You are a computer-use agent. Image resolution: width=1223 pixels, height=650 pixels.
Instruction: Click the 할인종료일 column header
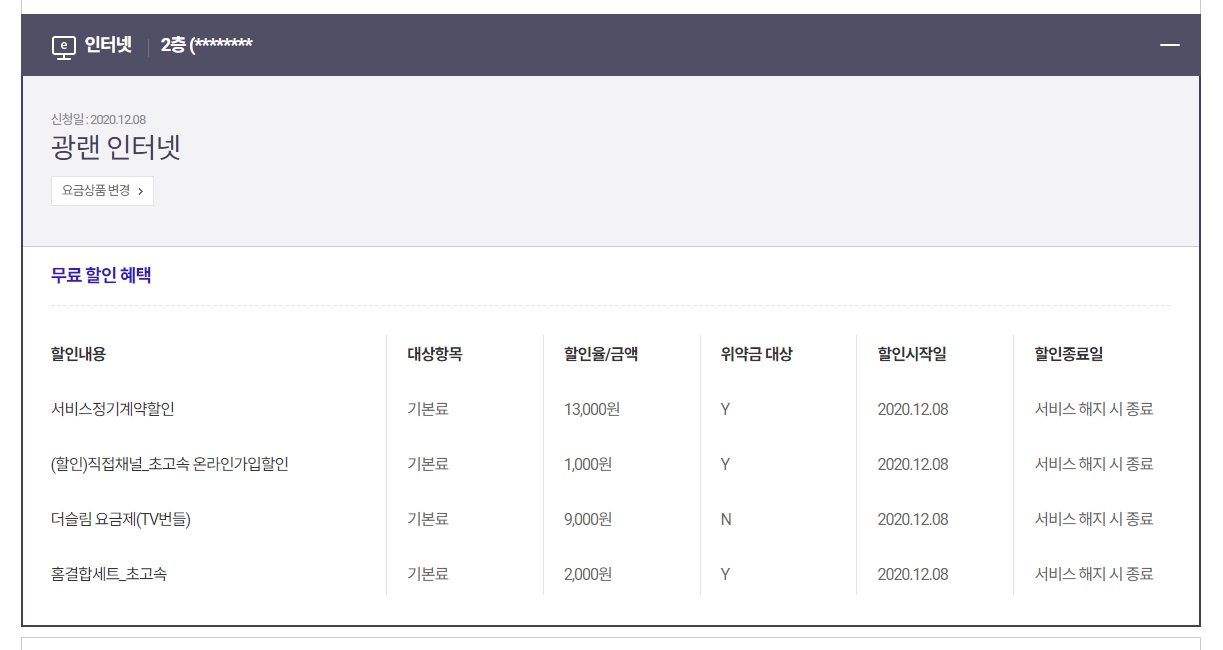click(1069, 354)
